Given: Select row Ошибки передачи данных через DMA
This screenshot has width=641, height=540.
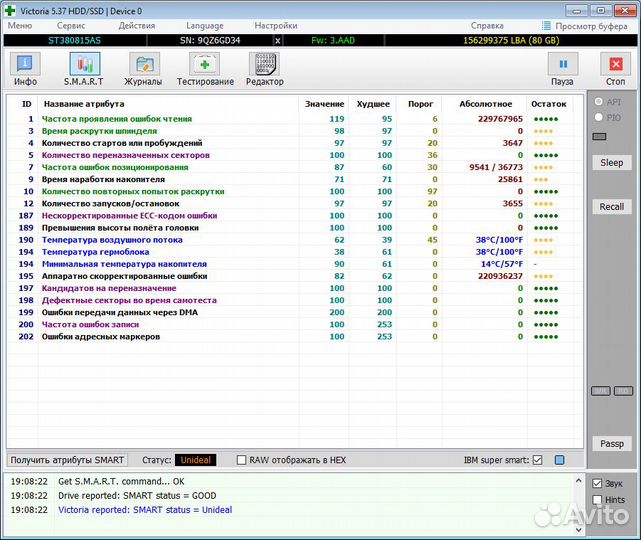Looking at the screenshot, I should pyautogui.click(x=295, y=312).
